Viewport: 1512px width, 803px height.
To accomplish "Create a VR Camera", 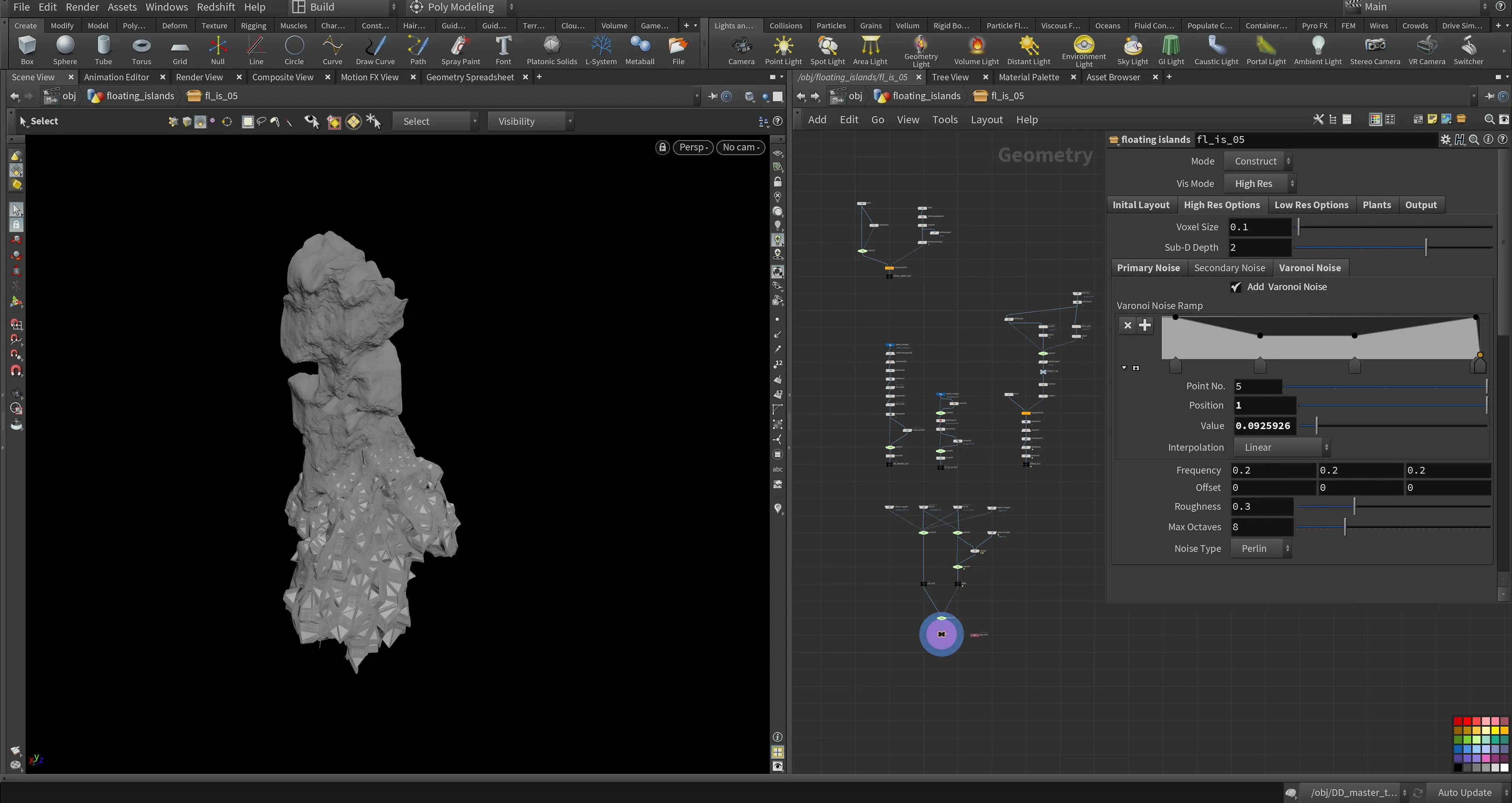I will tap(1427, 50).
